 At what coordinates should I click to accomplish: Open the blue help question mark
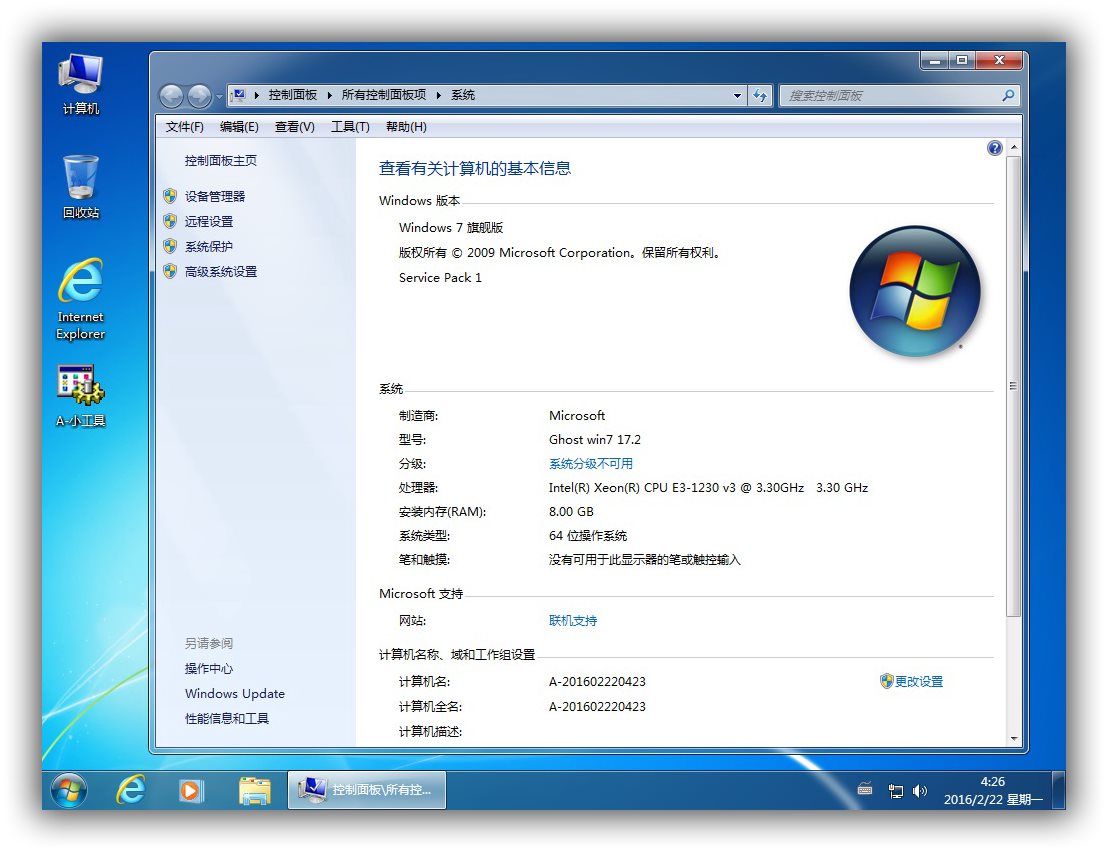[994, 148]
